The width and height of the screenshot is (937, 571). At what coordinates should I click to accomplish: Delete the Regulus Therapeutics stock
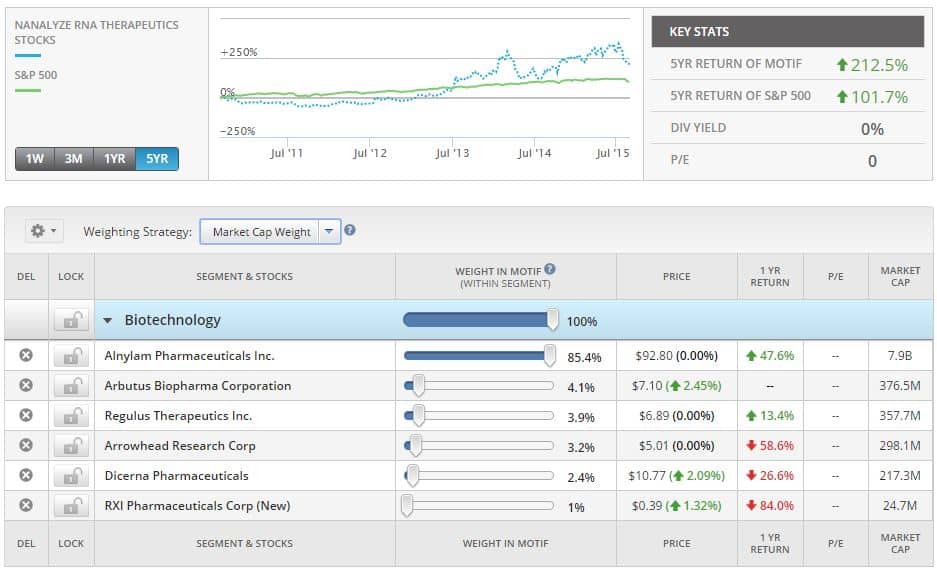pyautogui.click(x=26, y=416)
